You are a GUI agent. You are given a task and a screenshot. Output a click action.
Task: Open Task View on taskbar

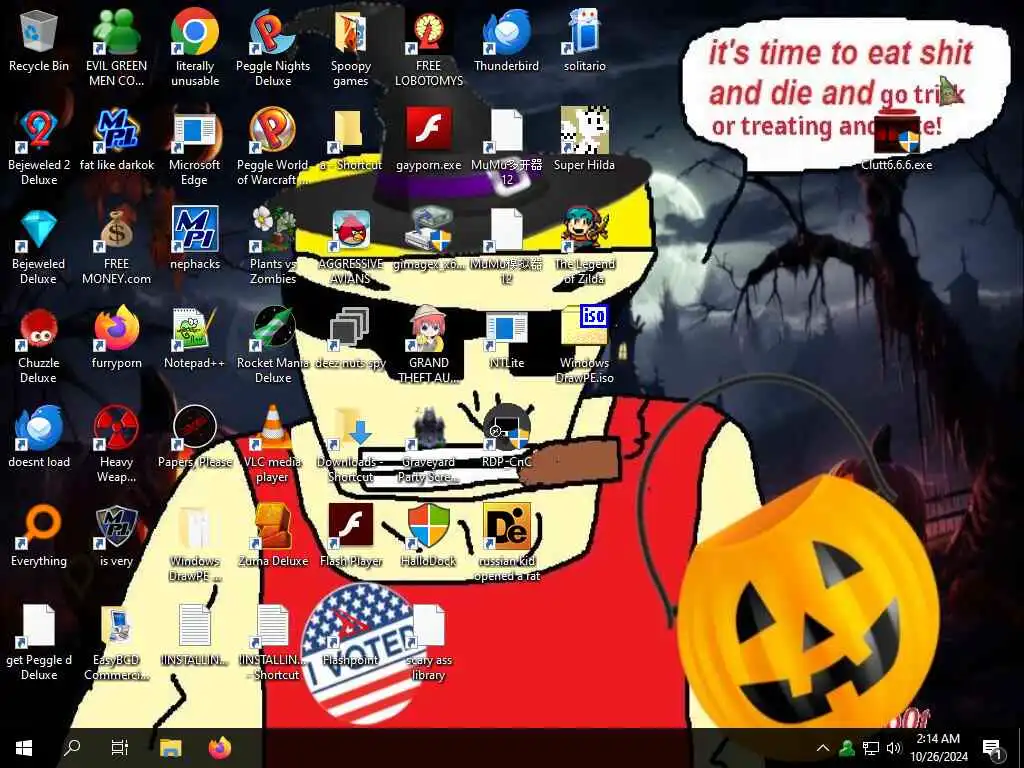point(120,748)
